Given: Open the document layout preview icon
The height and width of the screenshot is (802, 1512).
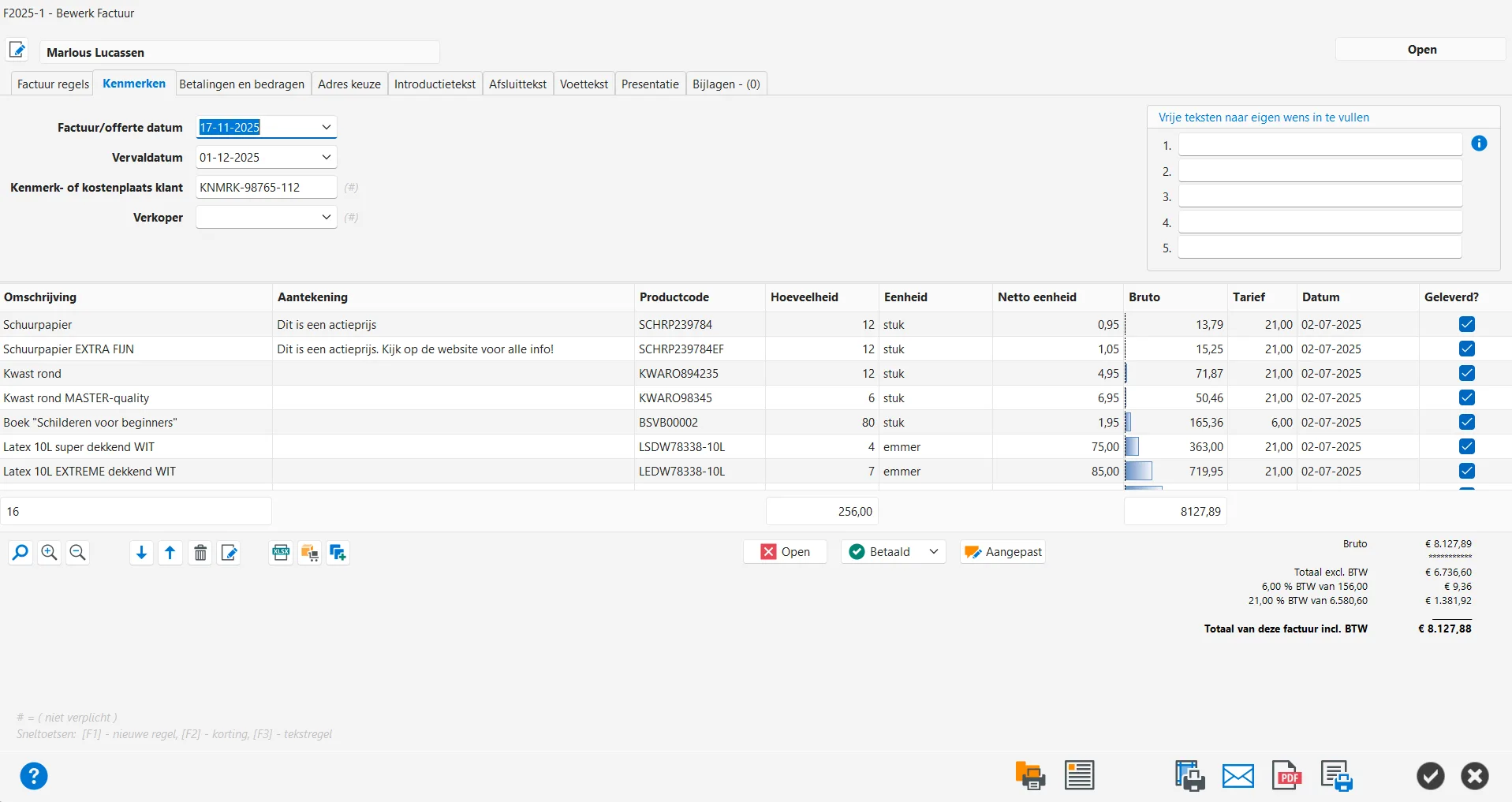Looking at the screenshot, I should [x=1079, y=776].
